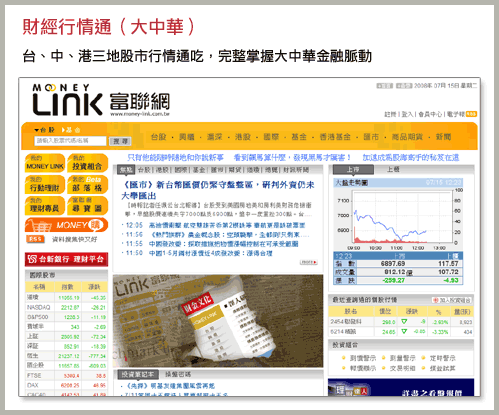This screenshot has height=415, width=499.
Task: Open the RSS badge under the side buttons
Action: click(35, 239)
